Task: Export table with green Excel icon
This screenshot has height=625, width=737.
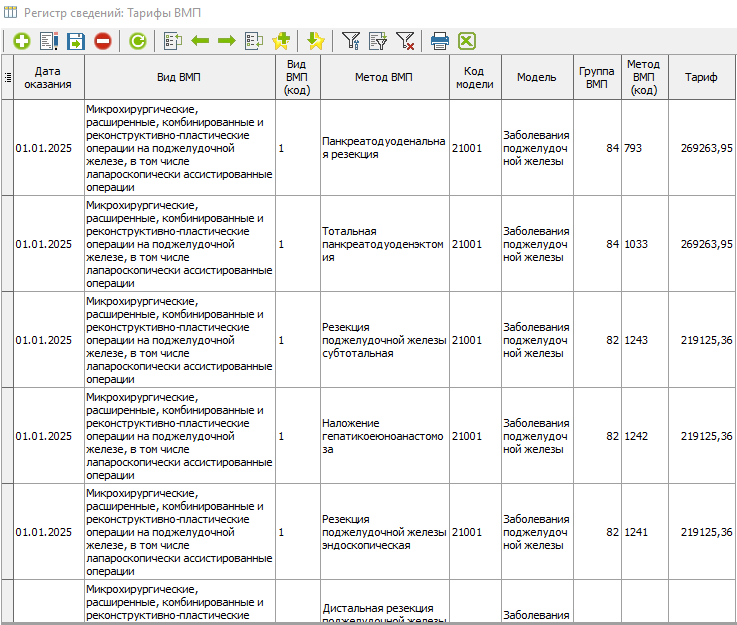Action: (x=467, y=41)
